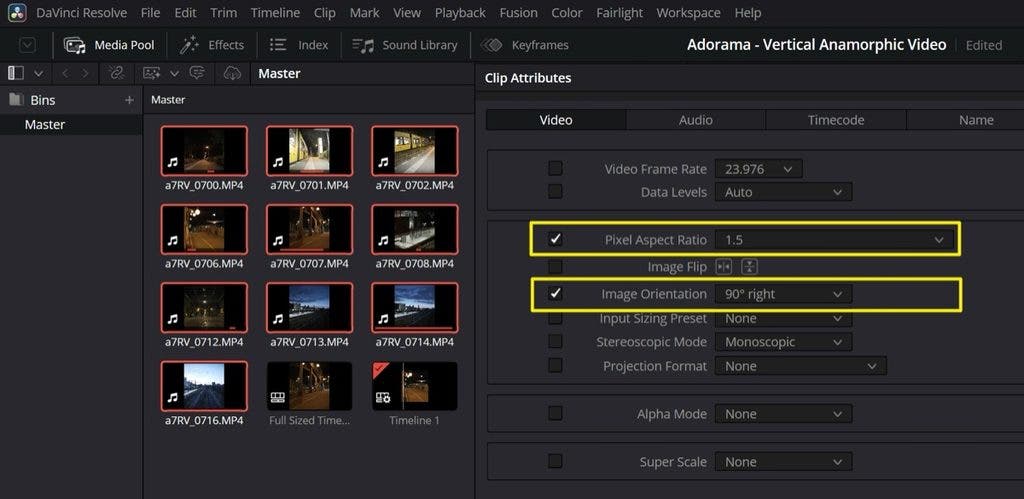Enable the Data Levels checkbox

[555, 192]
